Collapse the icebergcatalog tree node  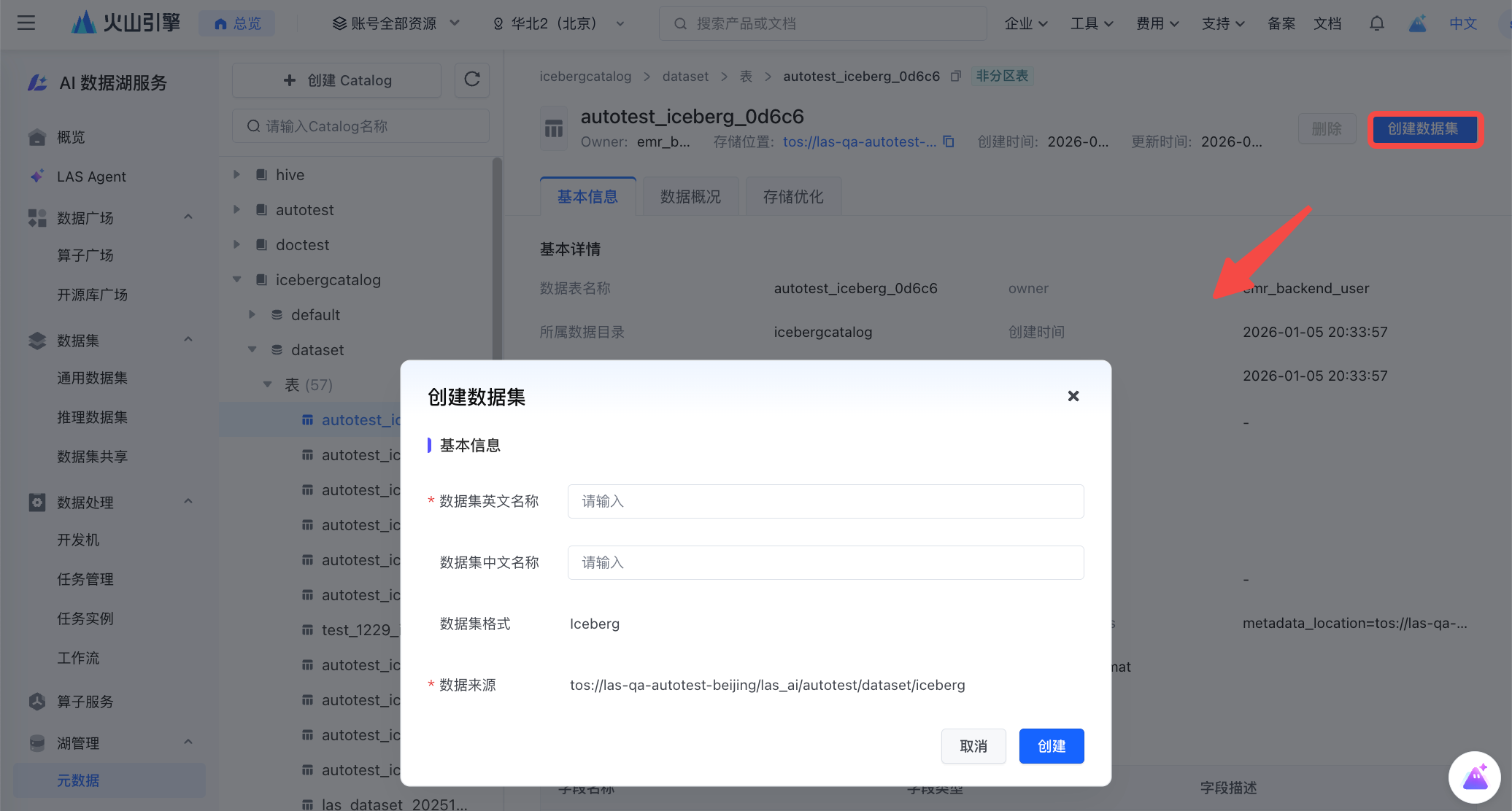(236, 279)
